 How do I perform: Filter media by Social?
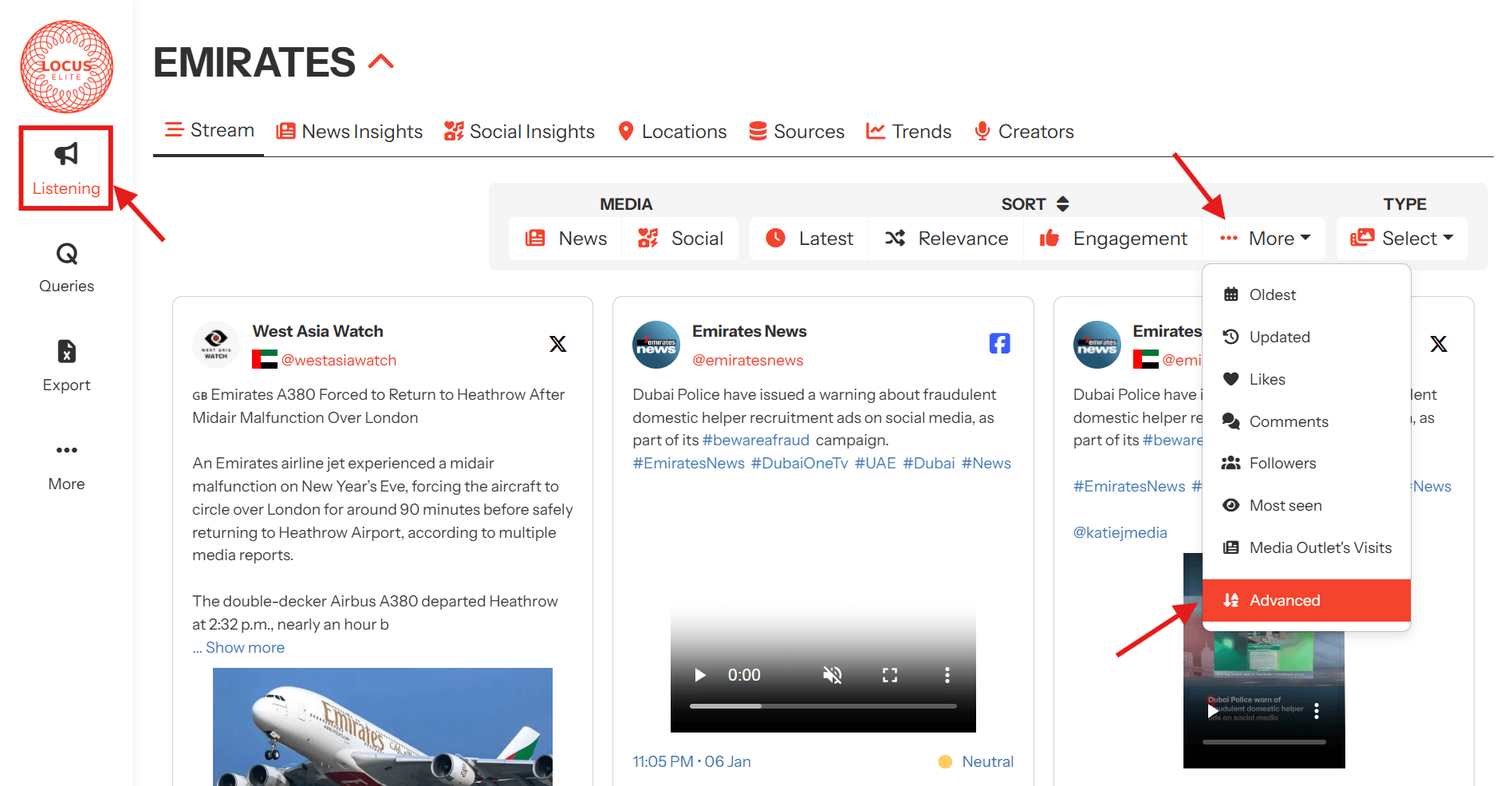point(680,239)
